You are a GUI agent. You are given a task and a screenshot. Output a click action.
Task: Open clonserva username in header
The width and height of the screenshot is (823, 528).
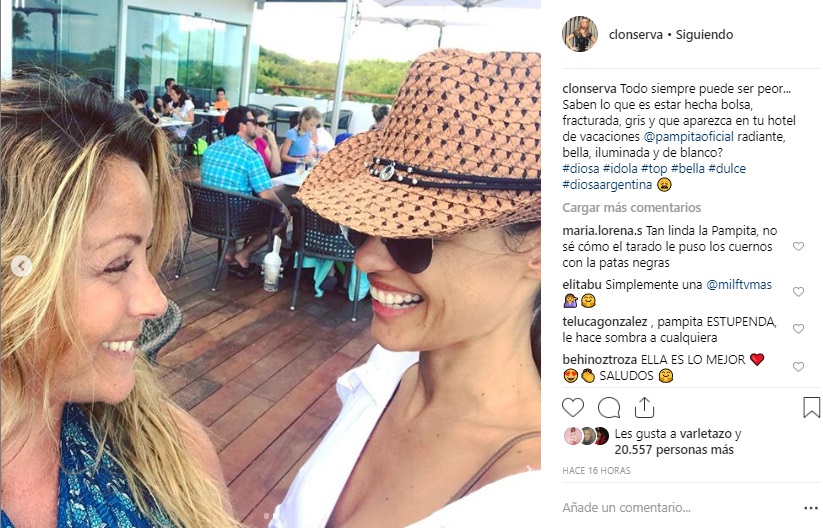[x=636, y=35]
